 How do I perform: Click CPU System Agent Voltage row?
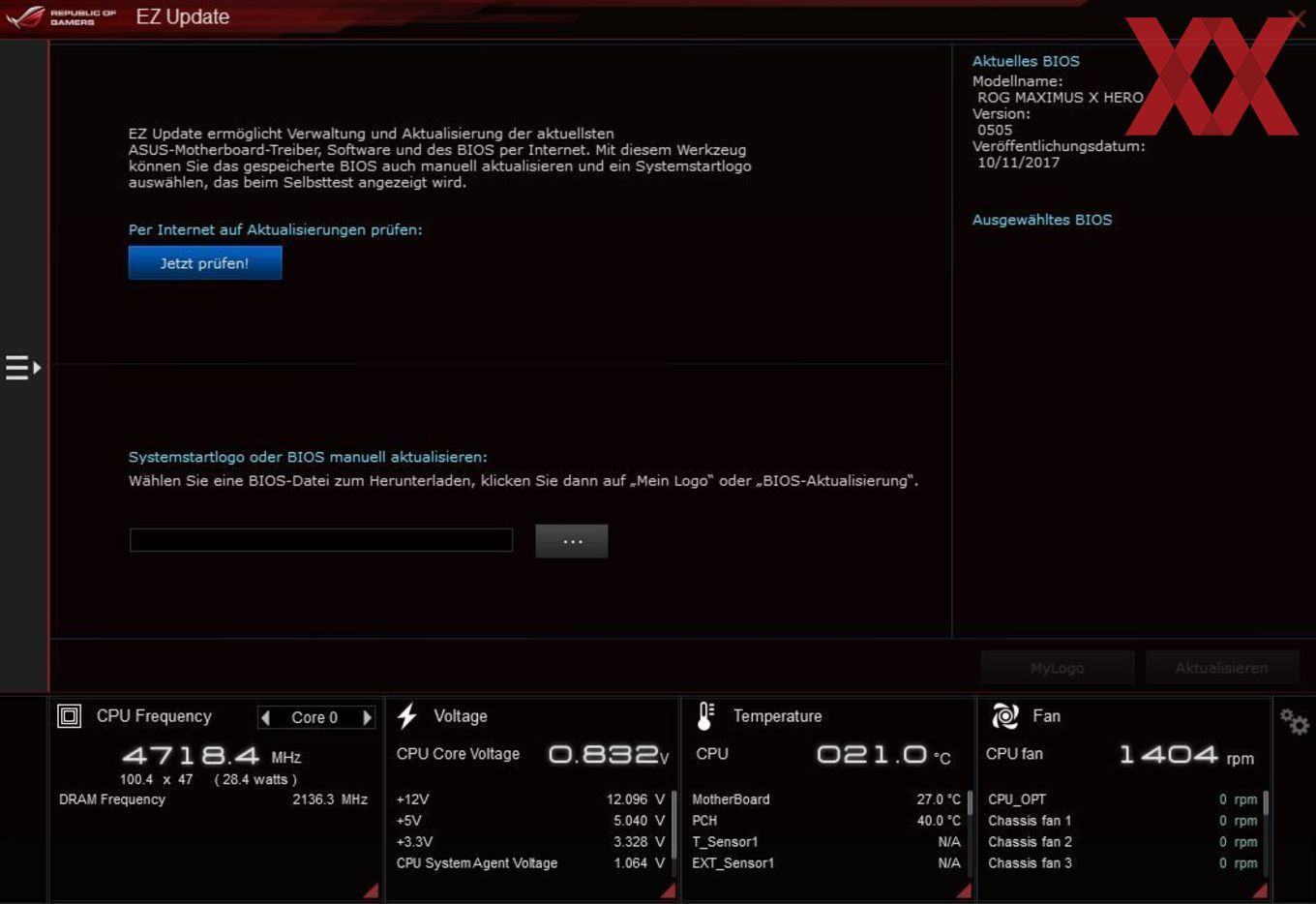pyautogui.click(x=530, y=863)
